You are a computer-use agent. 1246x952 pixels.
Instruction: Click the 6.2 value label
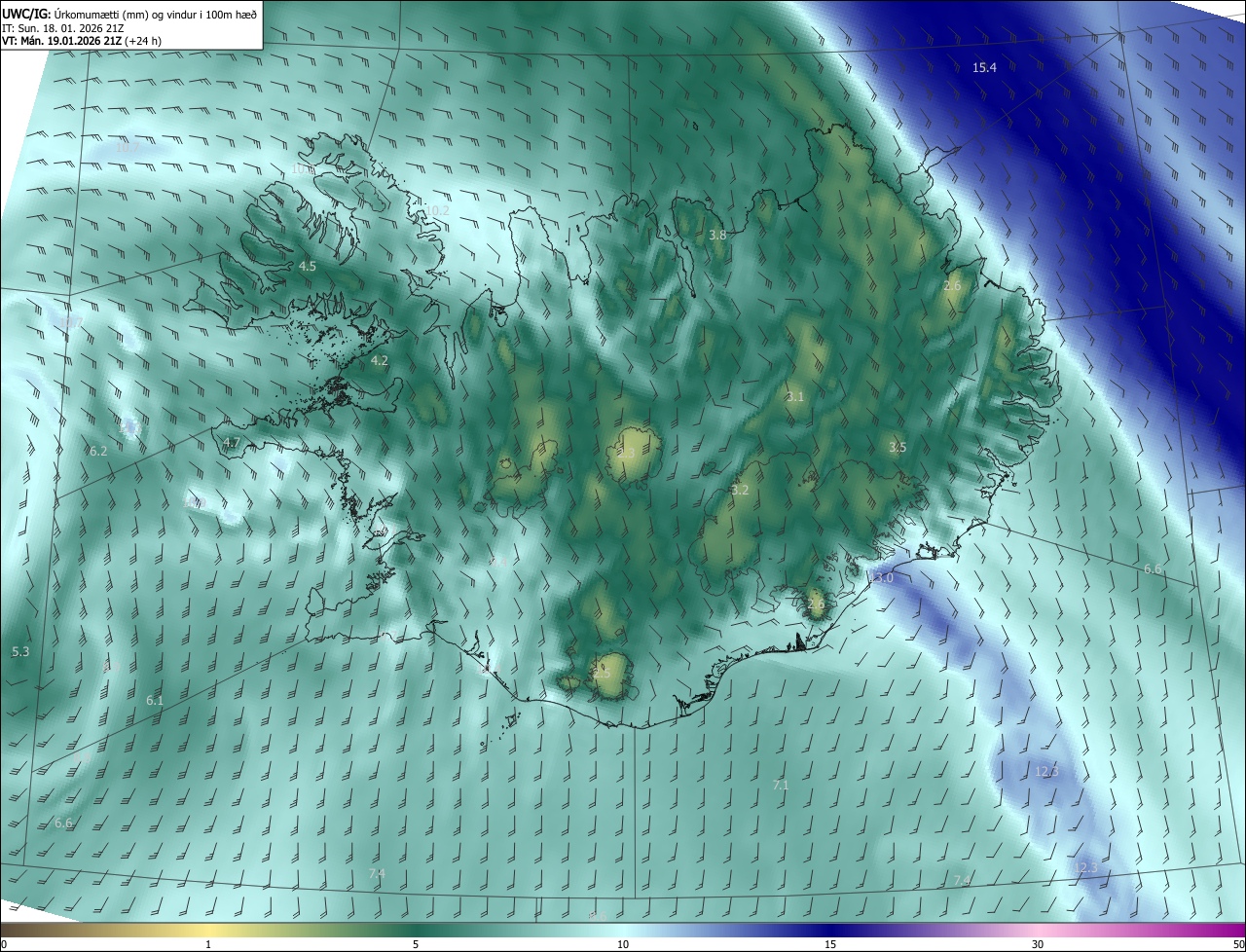click(x=98, y=451)
